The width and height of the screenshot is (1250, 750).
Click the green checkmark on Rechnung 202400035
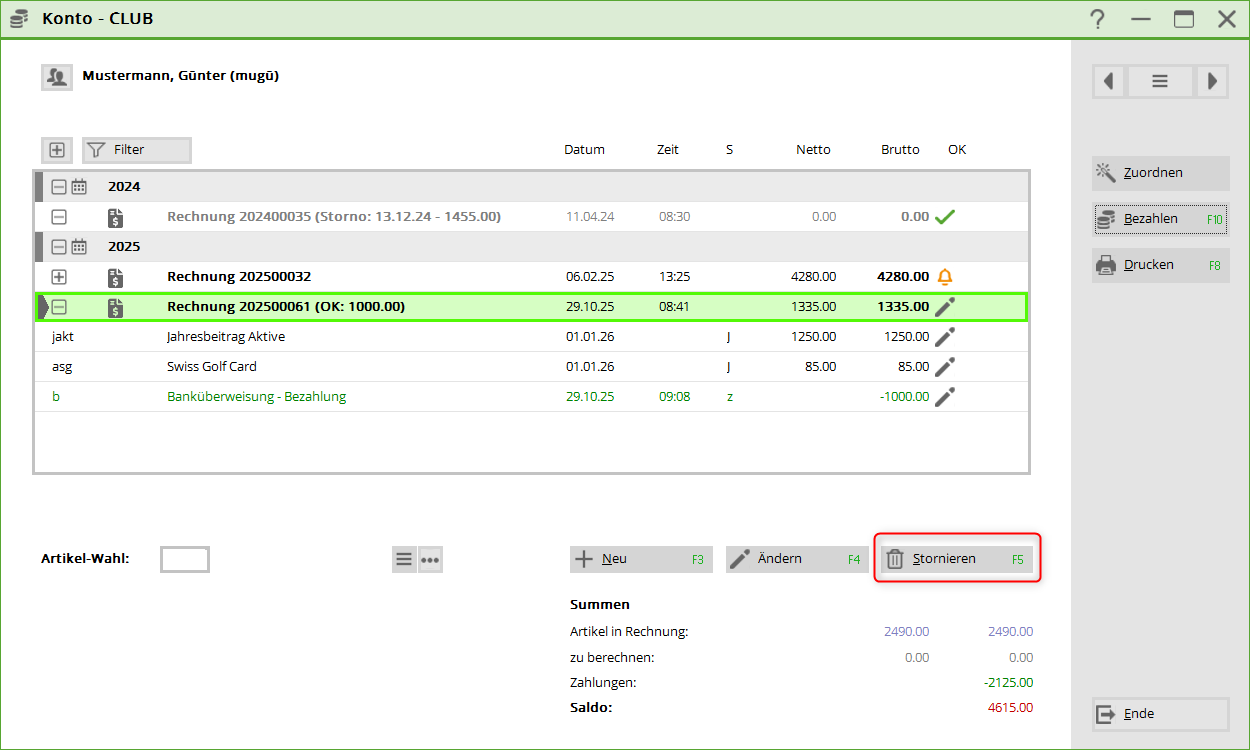pyautogui.click(x=944, y=217)
